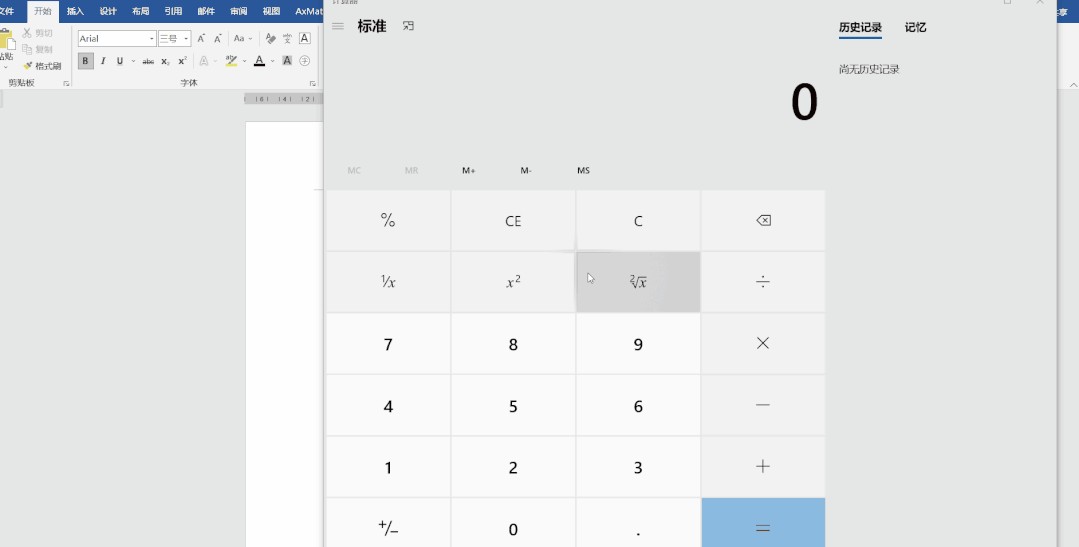Viewport: 1079px width, 547px height.
Task: Click the backspace key in the calculator
Action: click(763, 221)
